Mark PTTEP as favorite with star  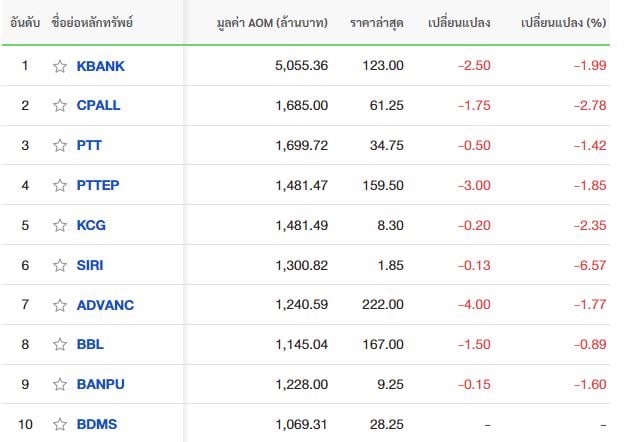point(60,186)
